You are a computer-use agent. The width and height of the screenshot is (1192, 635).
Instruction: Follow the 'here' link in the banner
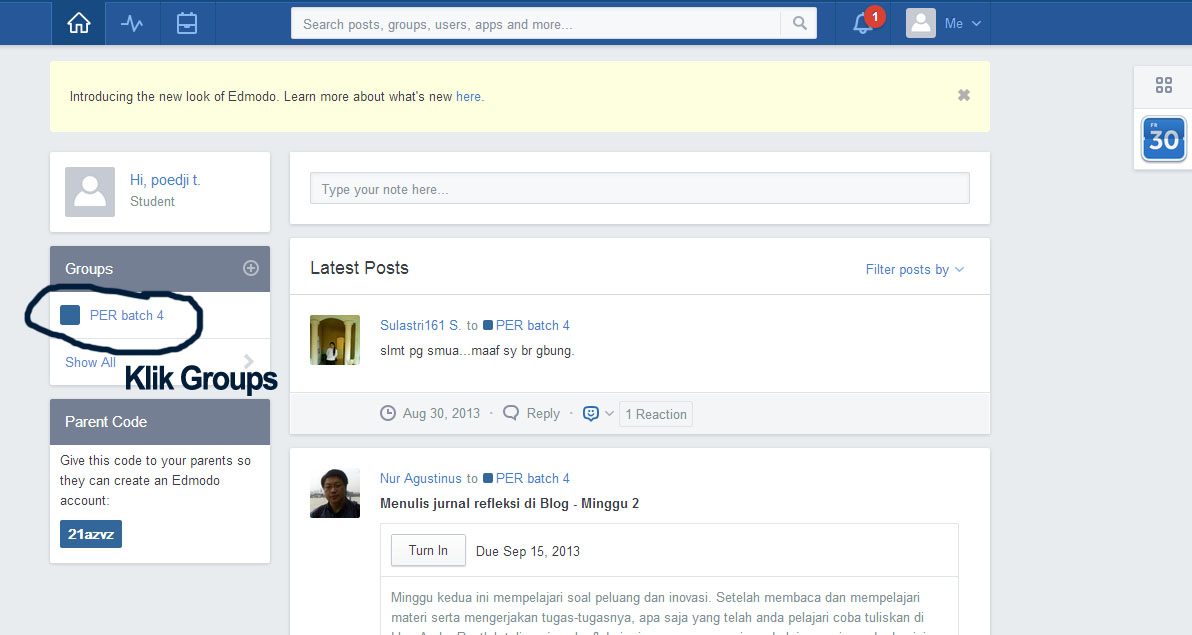pyautogui.click(x=468, y=97)
